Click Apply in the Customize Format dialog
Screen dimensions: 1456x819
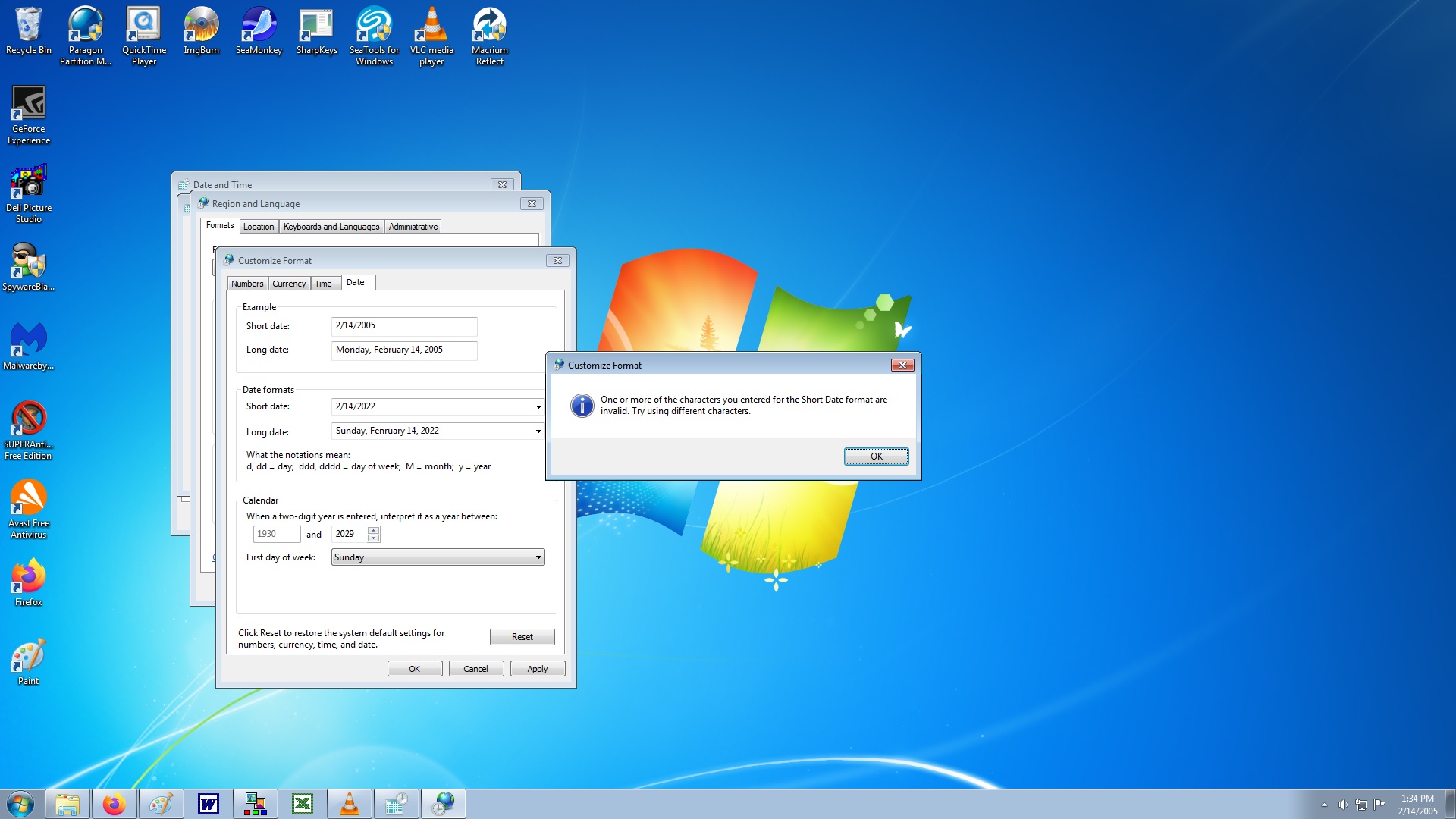pos(538,669)
